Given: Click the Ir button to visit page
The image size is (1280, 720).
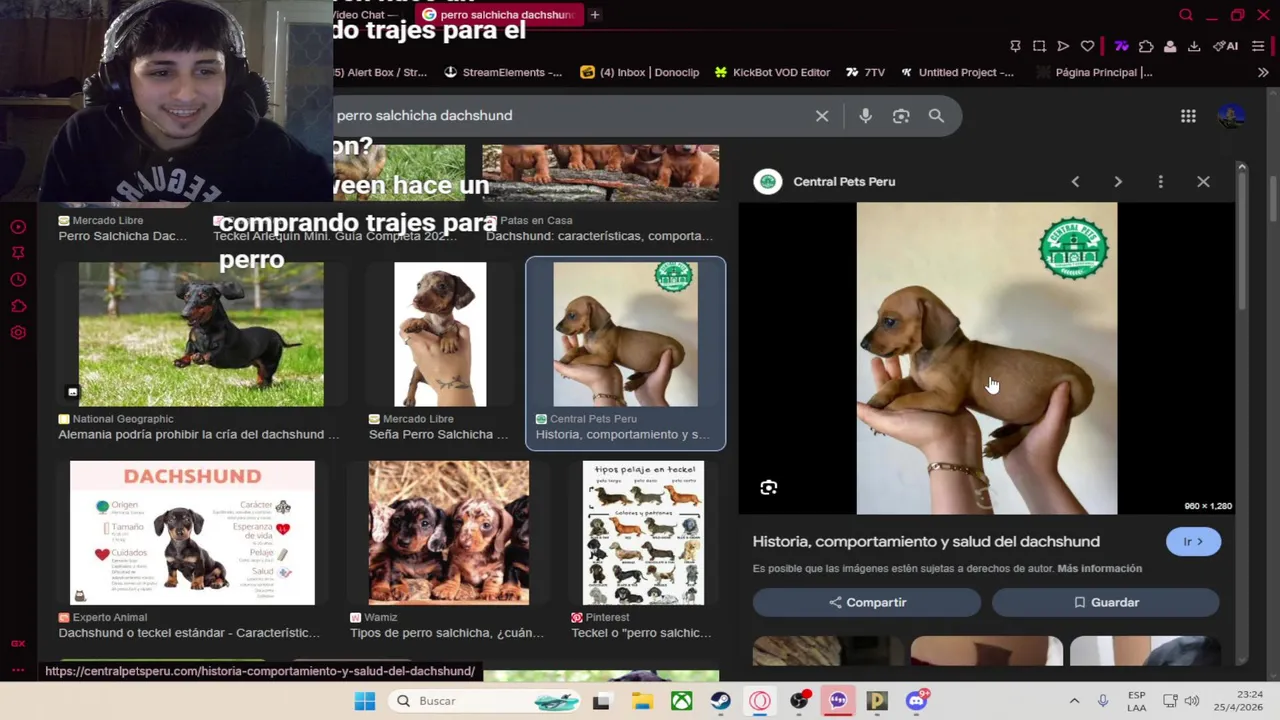Looking at the screenshot, I should [x=1193, y=542].
